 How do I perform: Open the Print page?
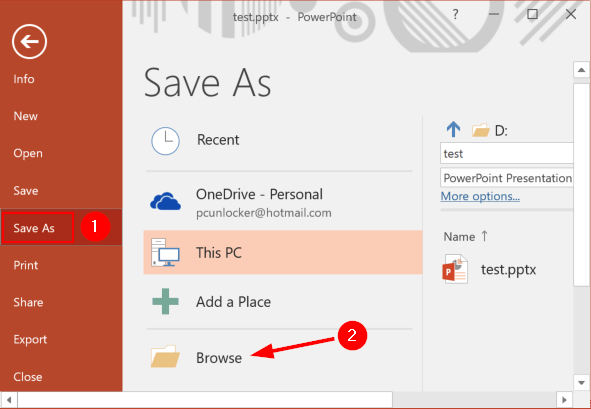point(26,265)
